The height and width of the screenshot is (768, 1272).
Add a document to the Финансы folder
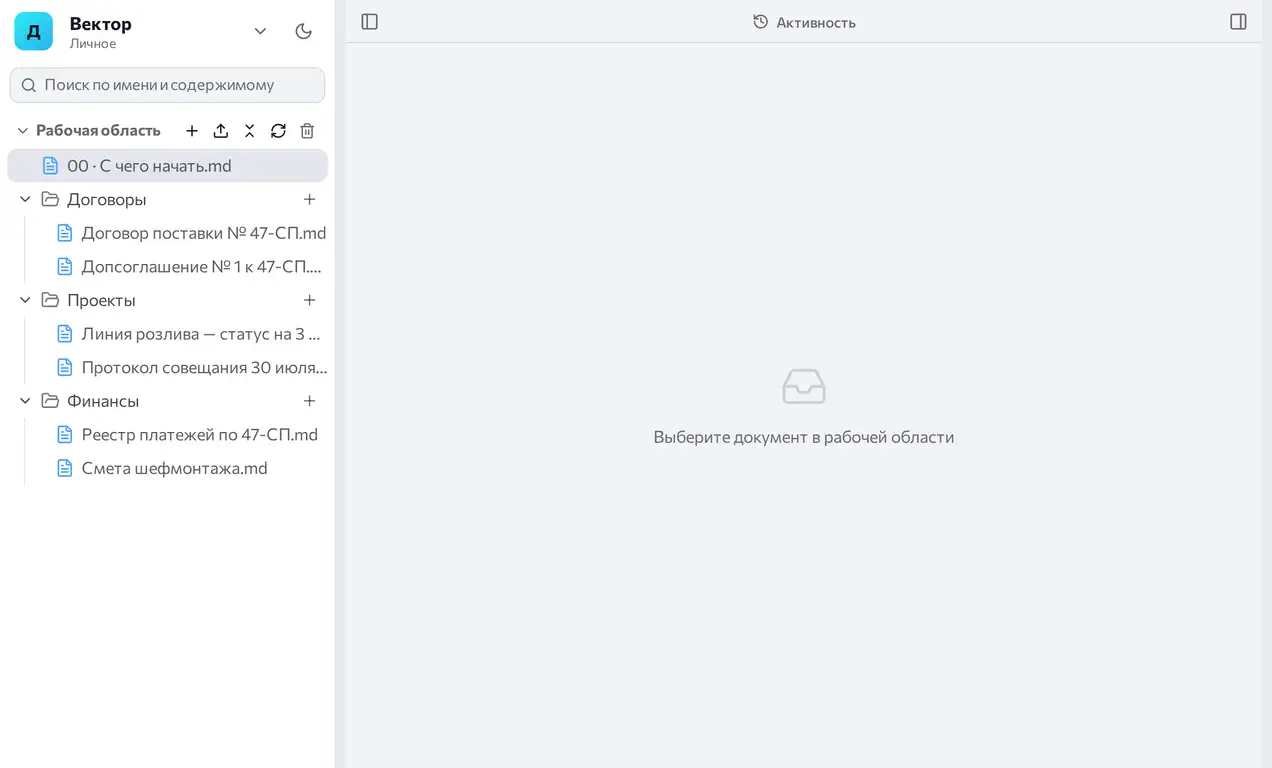point(309,402)
